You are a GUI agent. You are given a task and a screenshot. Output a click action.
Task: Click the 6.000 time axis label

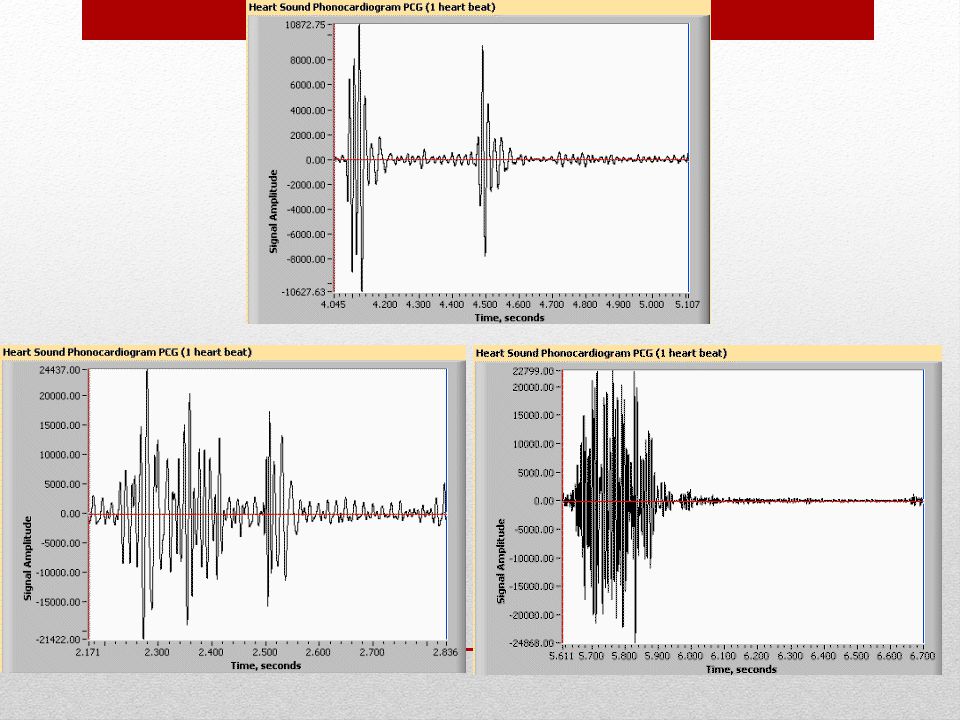click(691, 656)
